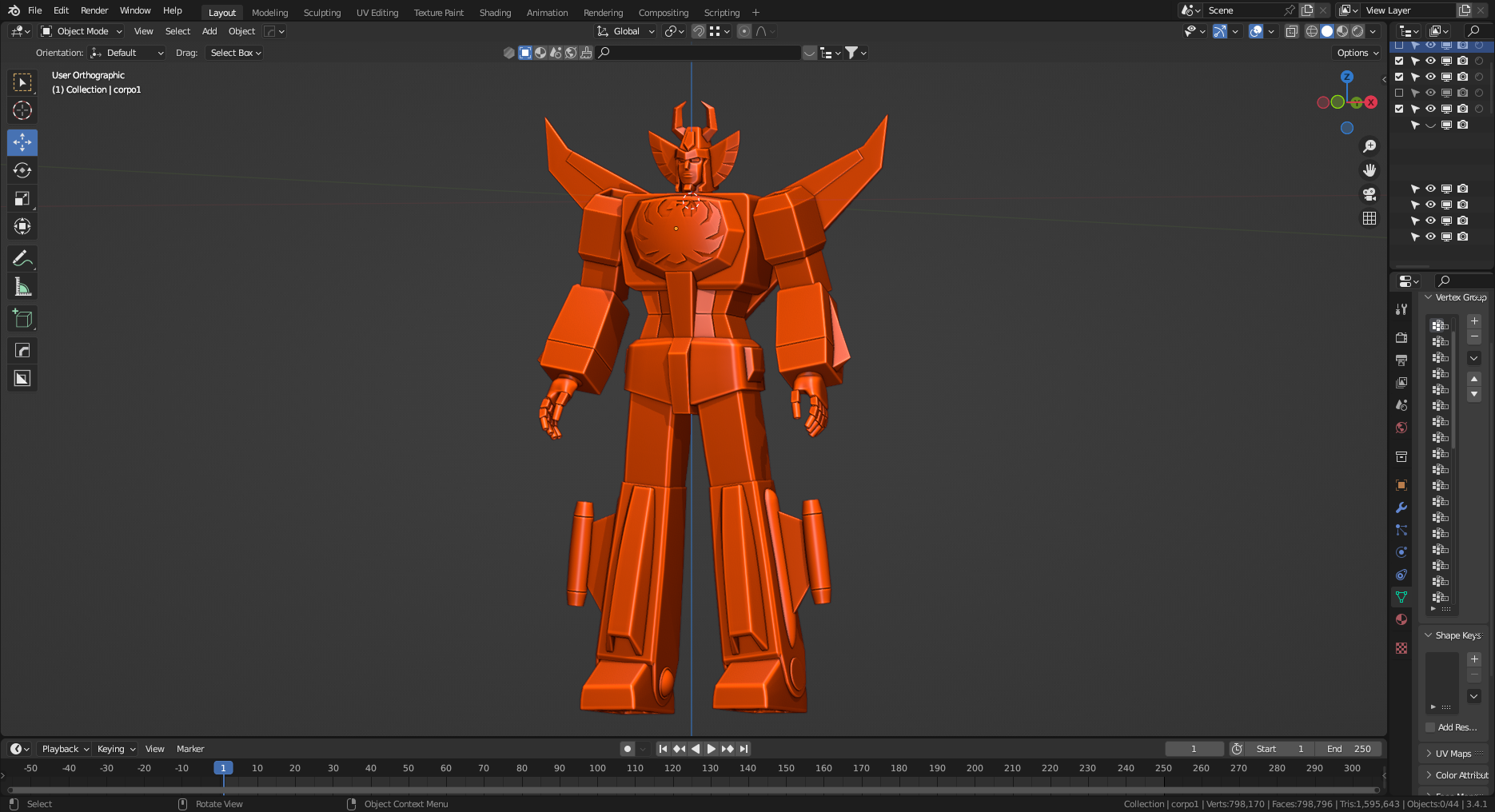The width and height of the screenshot is (1495, 812).
Task: Open the viewport Add menu
Action: 209,31
